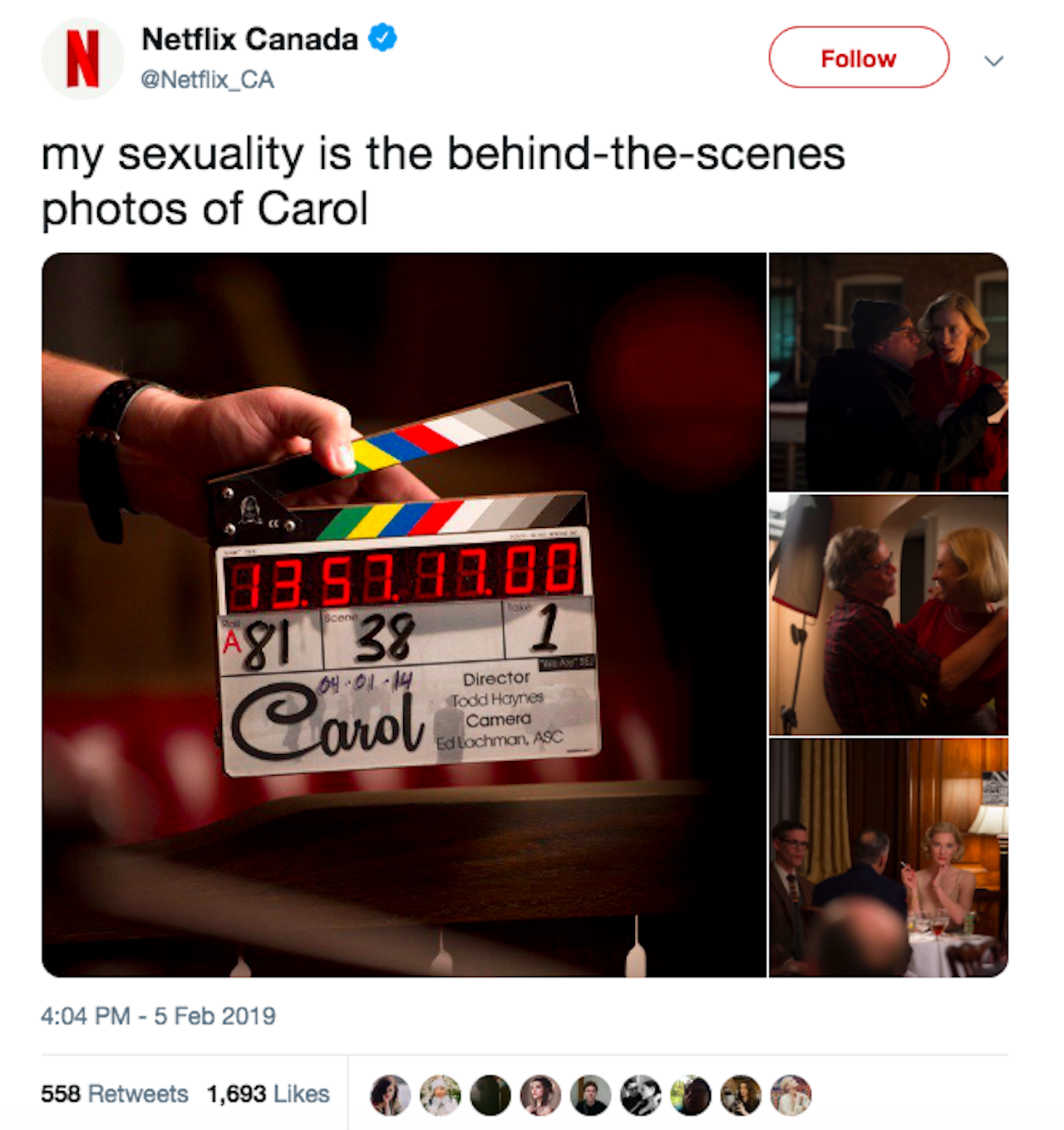Click the Follow button

[859, 57]
